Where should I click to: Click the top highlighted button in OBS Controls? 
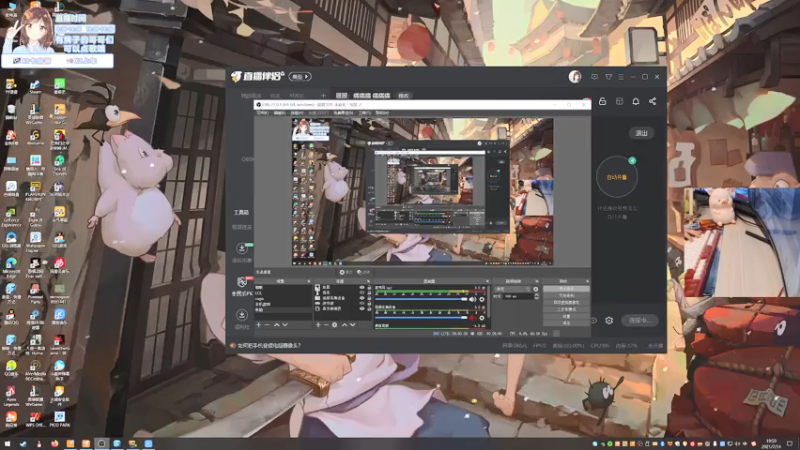(x=566, y=288)
